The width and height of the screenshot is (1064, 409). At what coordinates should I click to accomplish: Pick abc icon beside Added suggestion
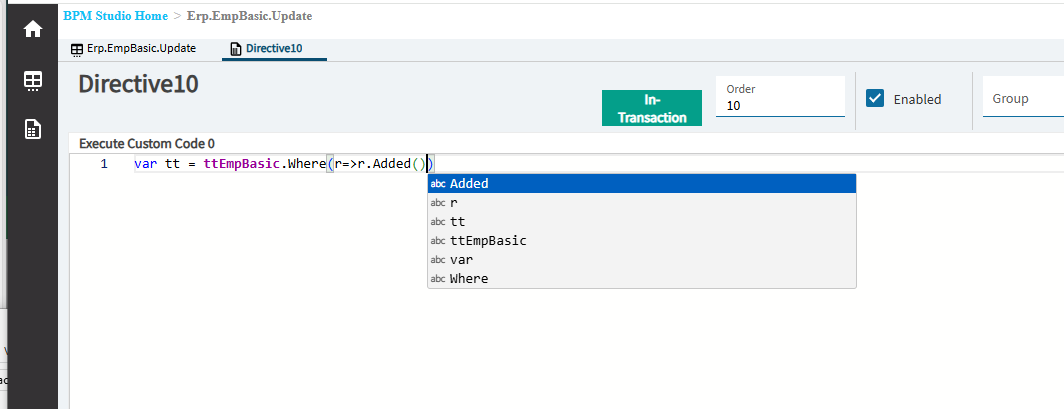point(438,184)
